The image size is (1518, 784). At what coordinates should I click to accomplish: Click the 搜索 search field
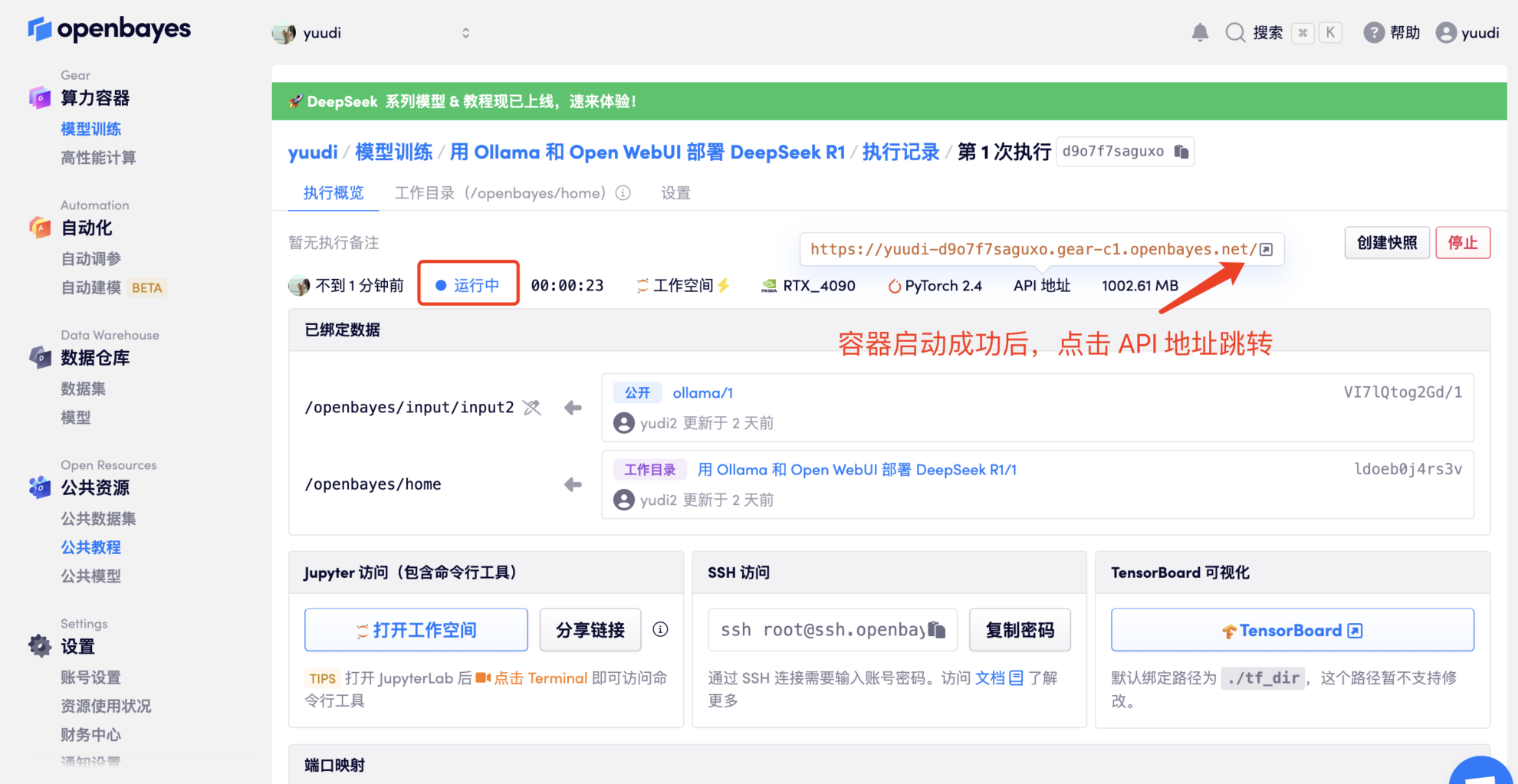(x=1267, y=32)
